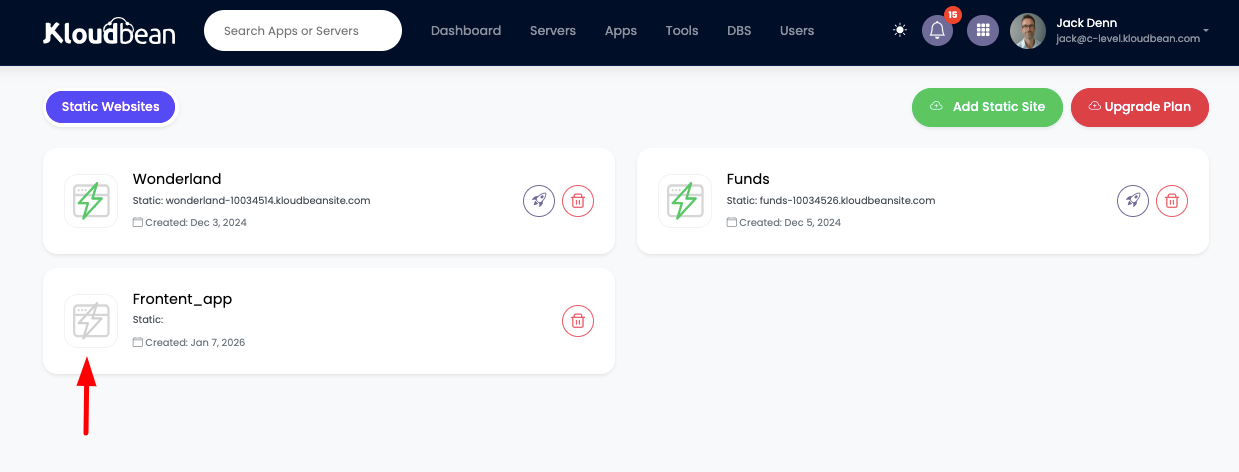1239x472 pixels.
Task: Open the Servers menu
Action: (553, 31)
